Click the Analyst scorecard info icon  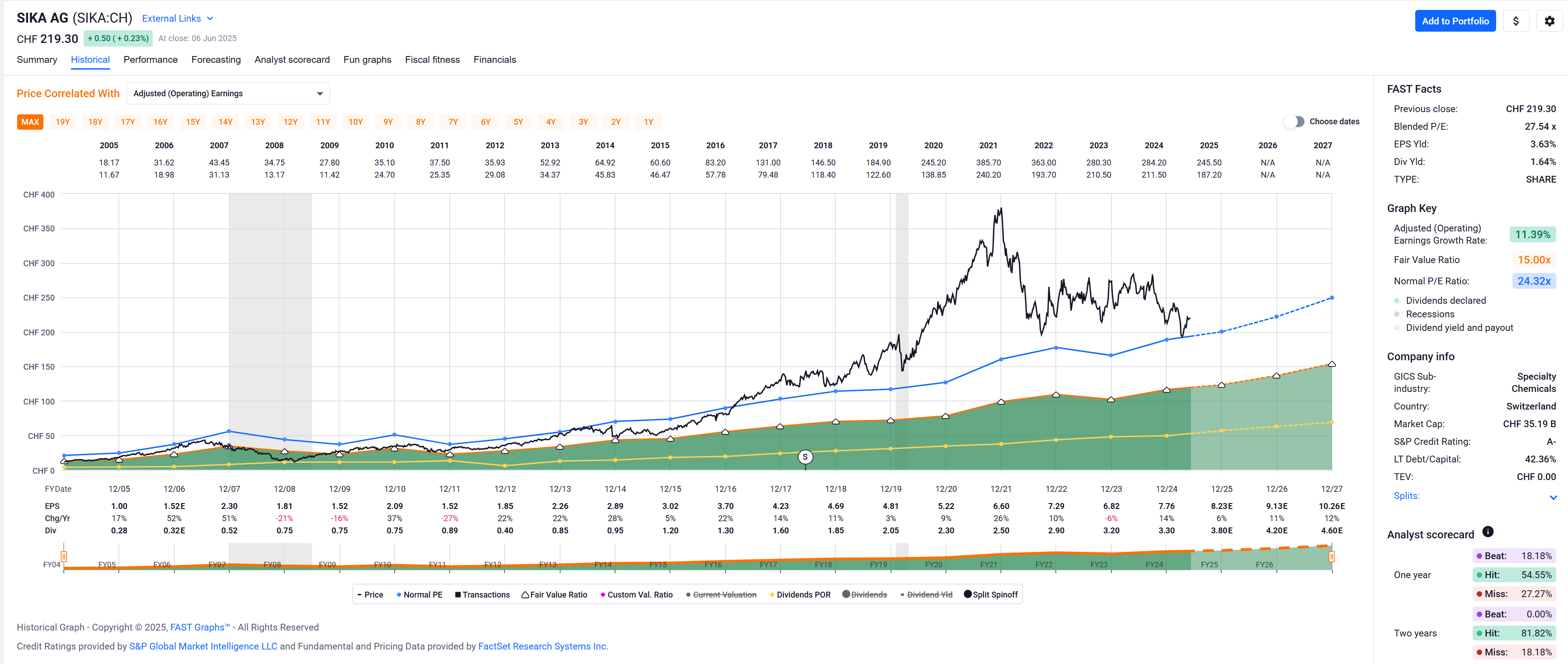point(1488,531)
